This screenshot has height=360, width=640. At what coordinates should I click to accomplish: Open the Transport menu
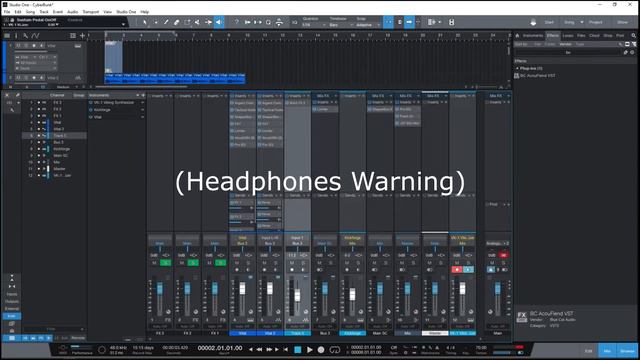click(91, 12)
